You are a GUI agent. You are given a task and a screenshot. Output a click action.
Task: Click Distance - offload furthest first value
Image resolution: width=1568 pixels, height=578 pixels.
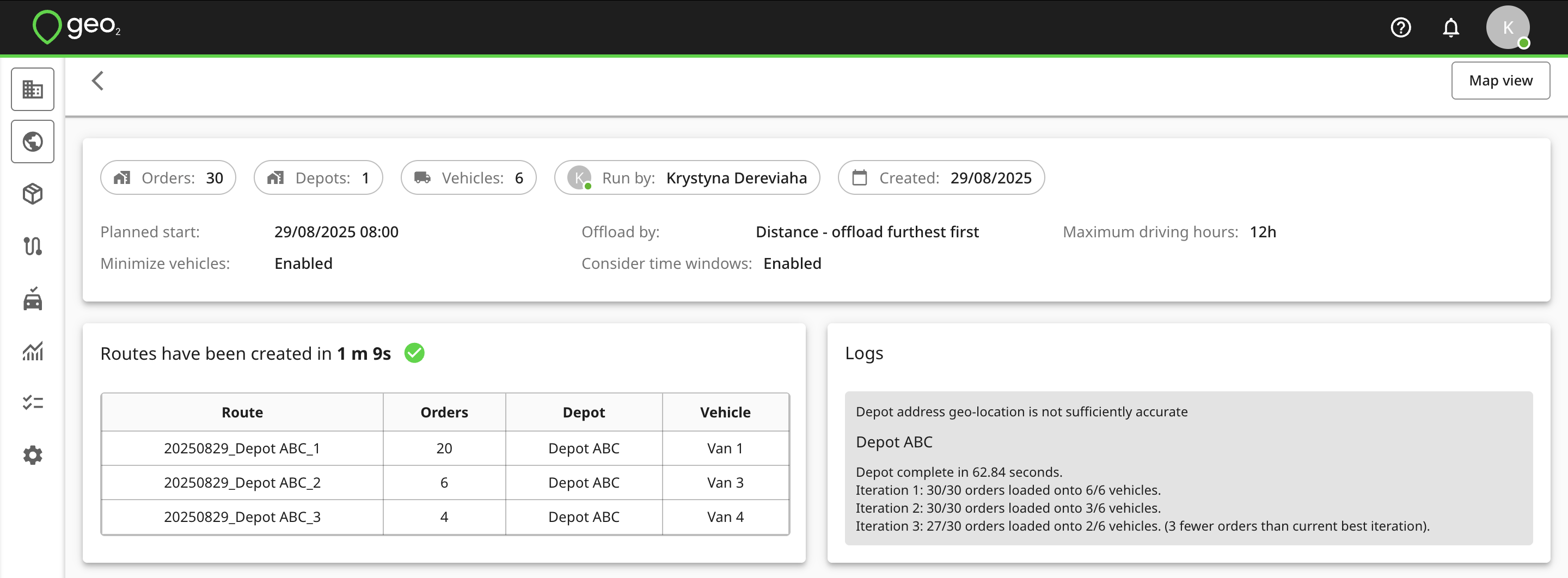tap(867, 232)
